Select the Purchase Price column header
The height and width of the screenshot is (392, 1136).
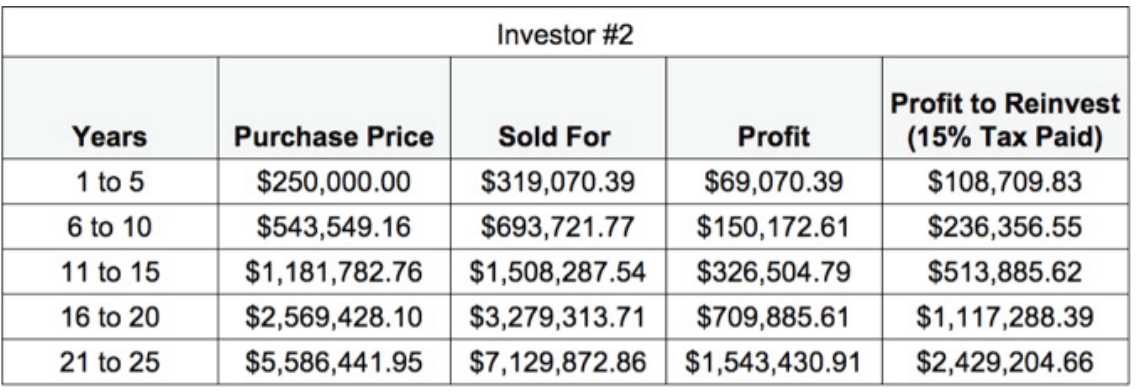coord(334,108)
